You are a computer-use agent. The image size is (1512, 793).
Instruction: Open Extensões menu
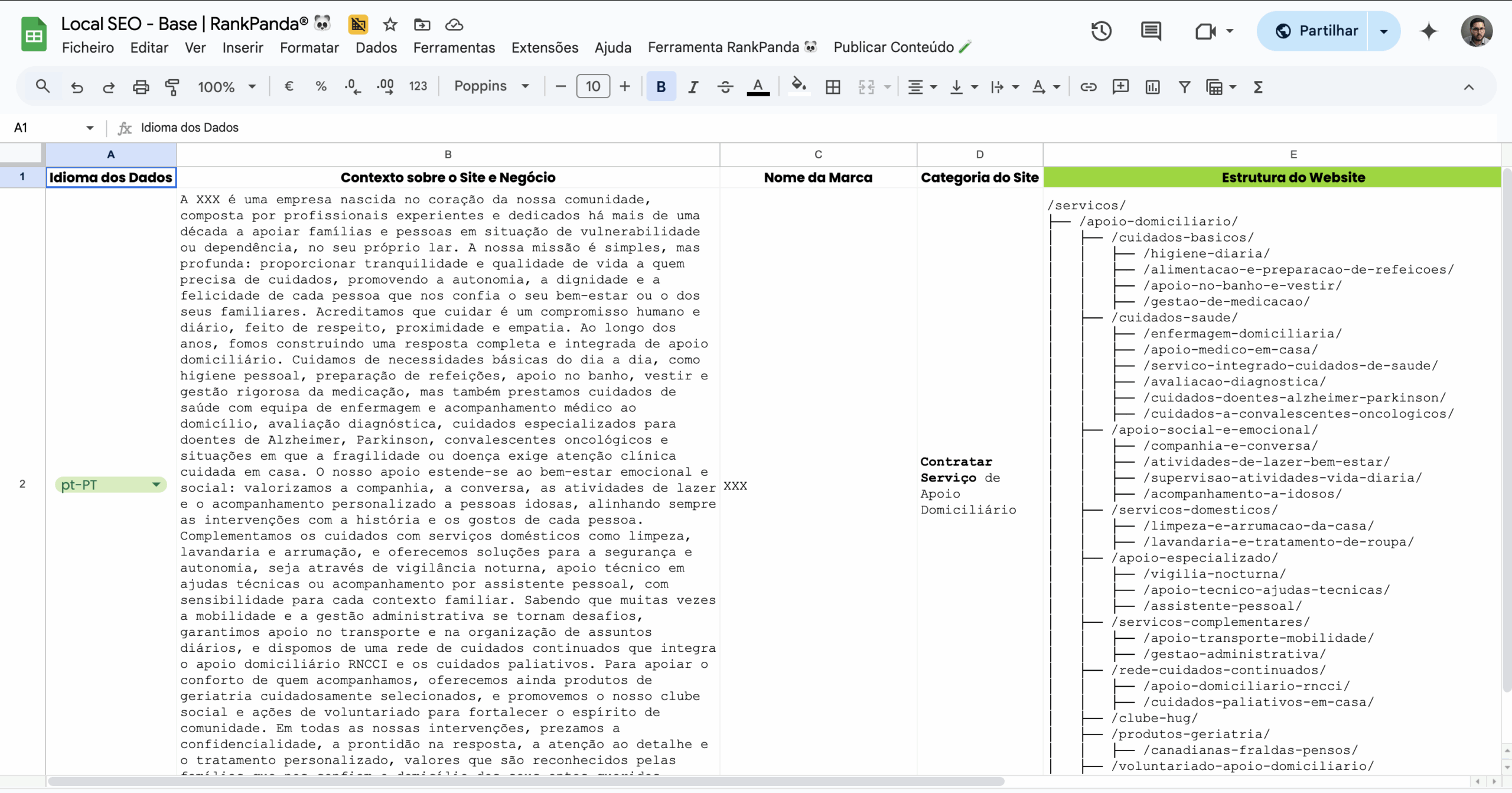tap(545, 47)
